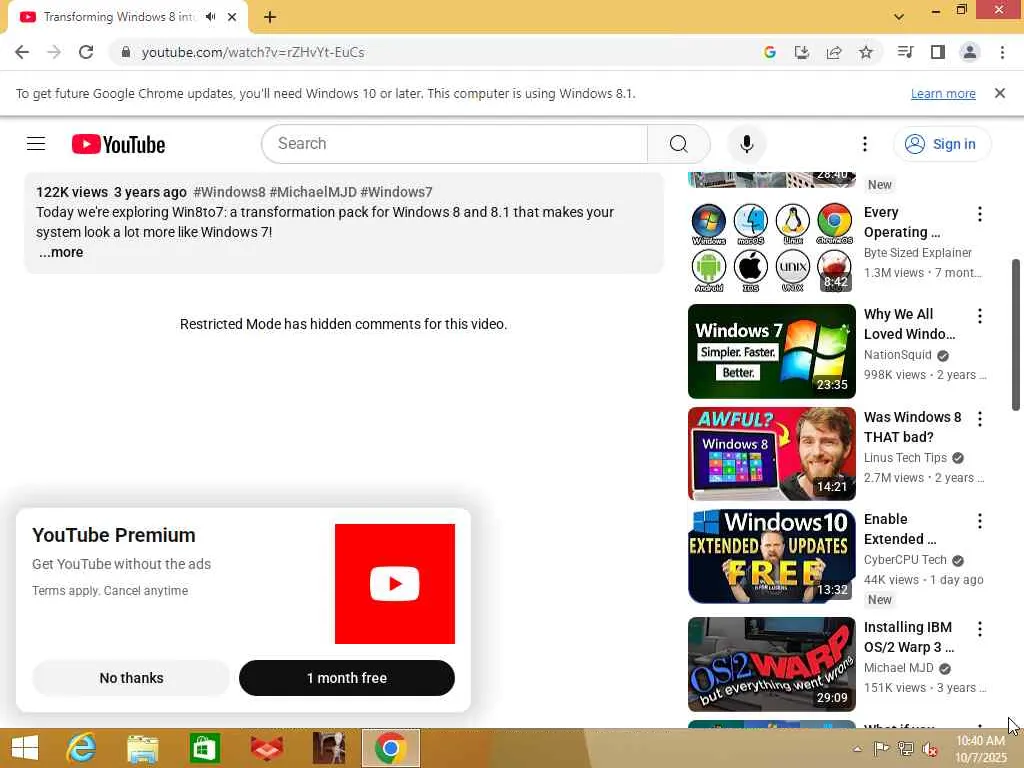Go back with the browser back arrow
The height and width of the screenshot is (768, 1024).
(x=22, y=52)
